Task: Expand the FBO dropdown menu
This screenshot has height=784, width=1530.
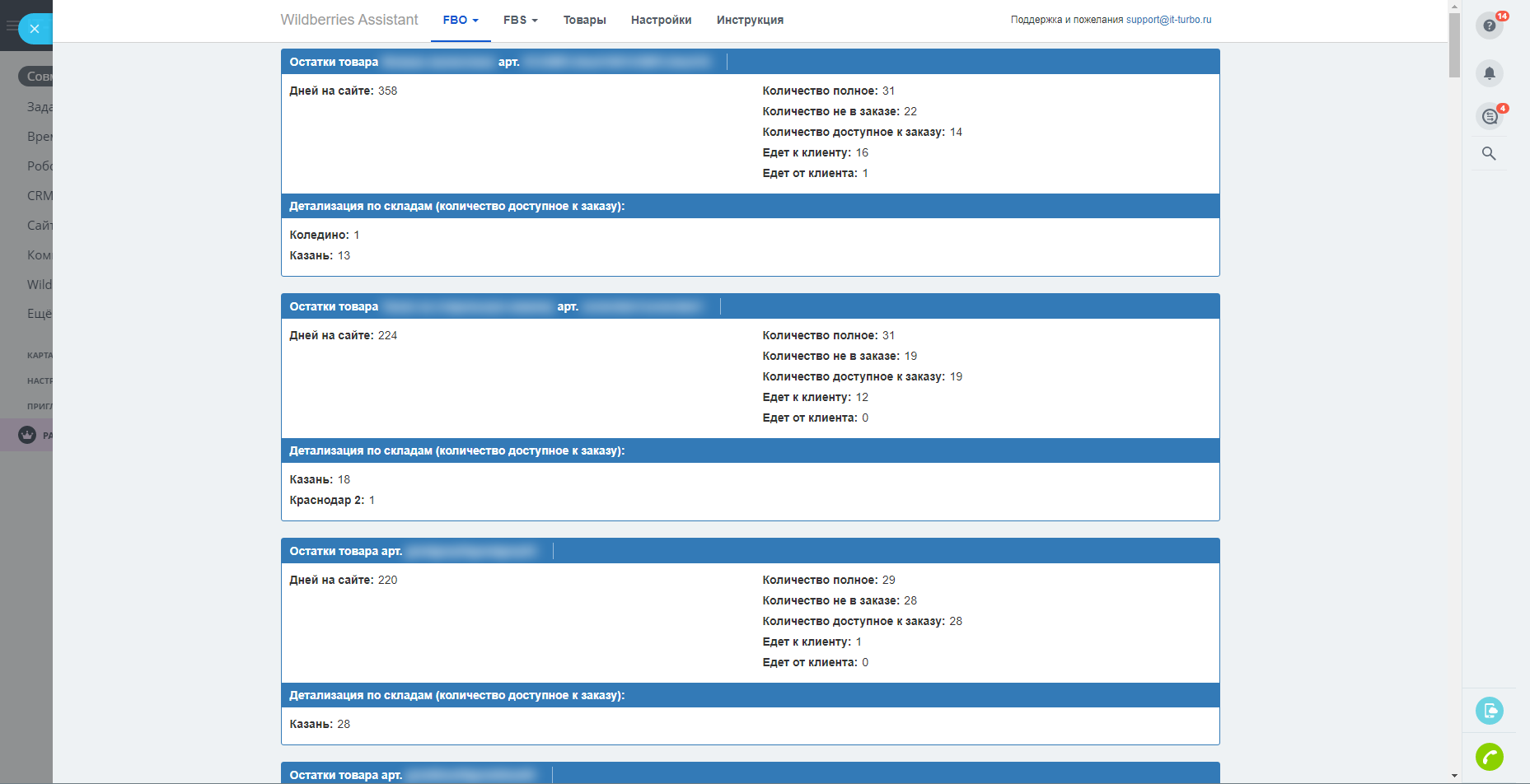Action: 460,20
